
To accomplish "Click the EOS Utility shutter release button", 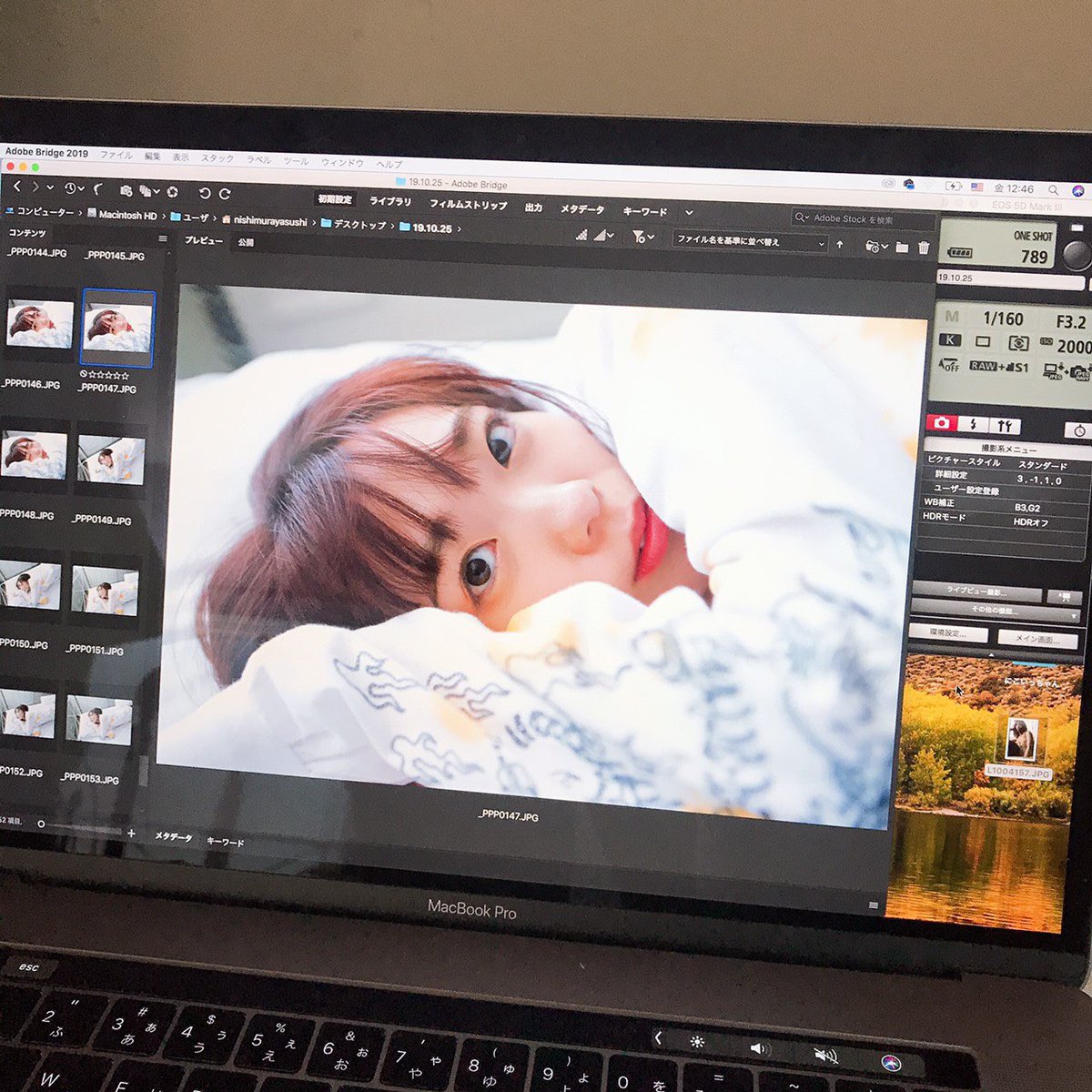I will tap(1078, 255).
